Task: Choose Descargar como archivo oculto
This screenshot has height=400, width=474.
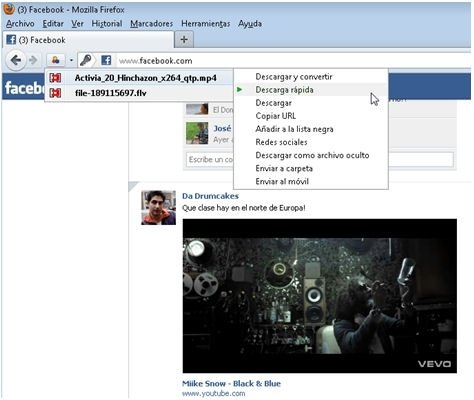Action: coord(311,155)
